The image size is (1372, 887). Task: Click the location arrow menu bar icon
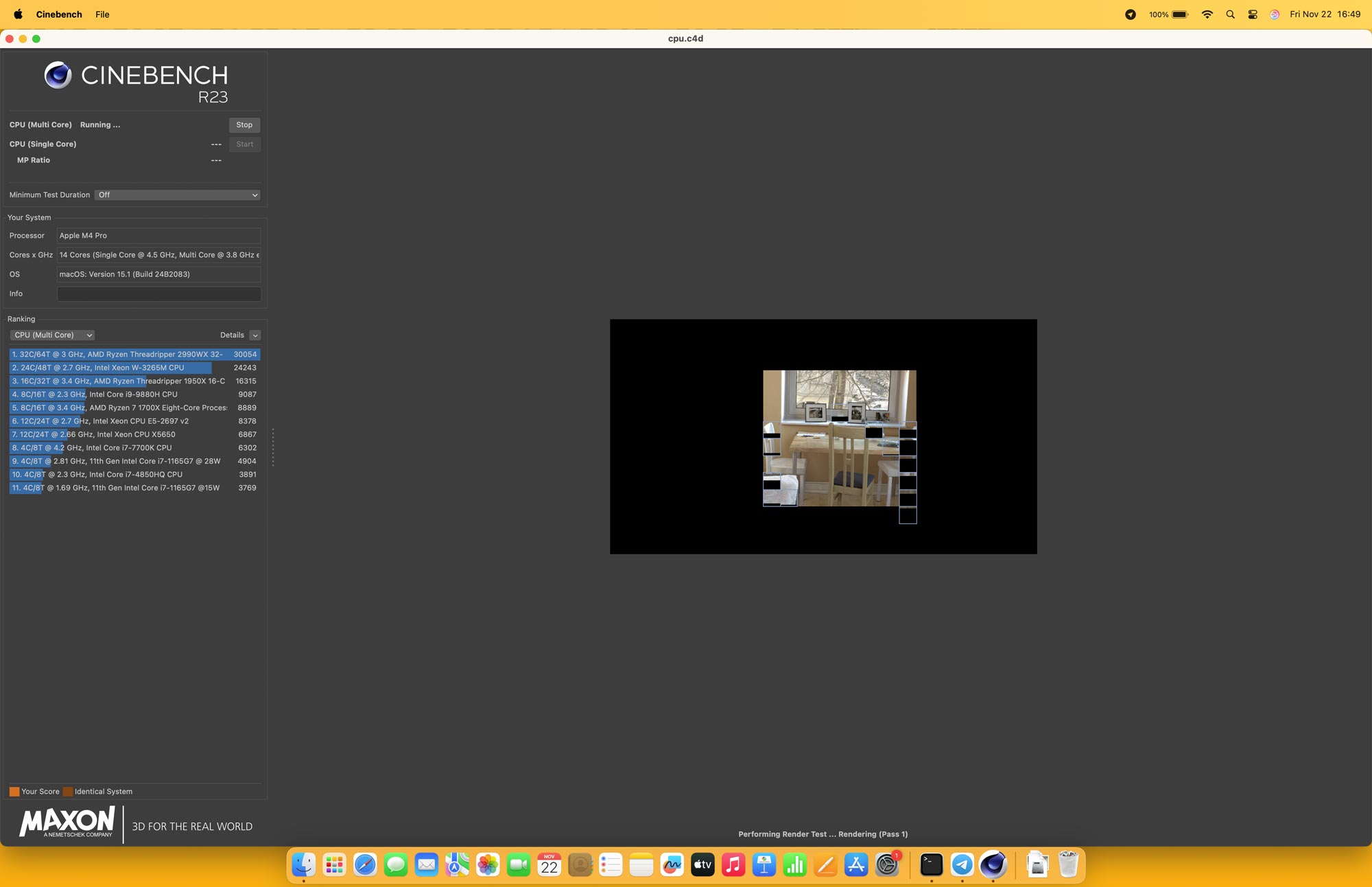1131,14
